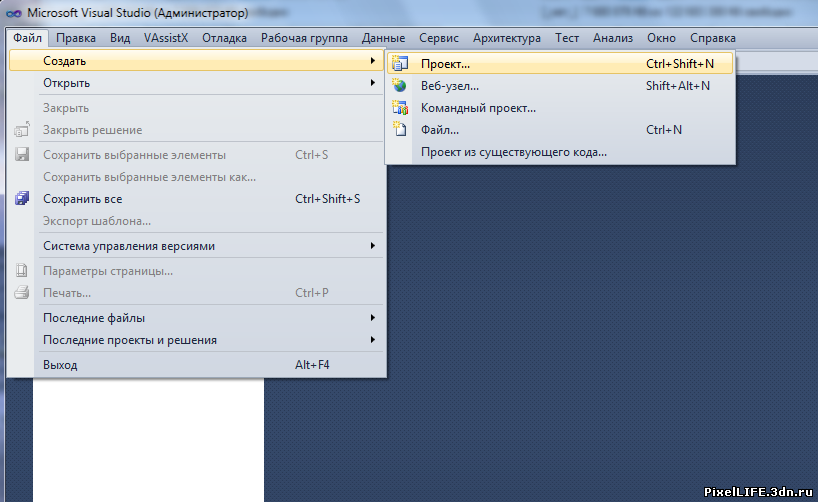This screenshot has height=502, width=818.
Task: Click the Ctrl+Shift+N shortcut text
Action: pyautogui.click(x=680, y=64)
